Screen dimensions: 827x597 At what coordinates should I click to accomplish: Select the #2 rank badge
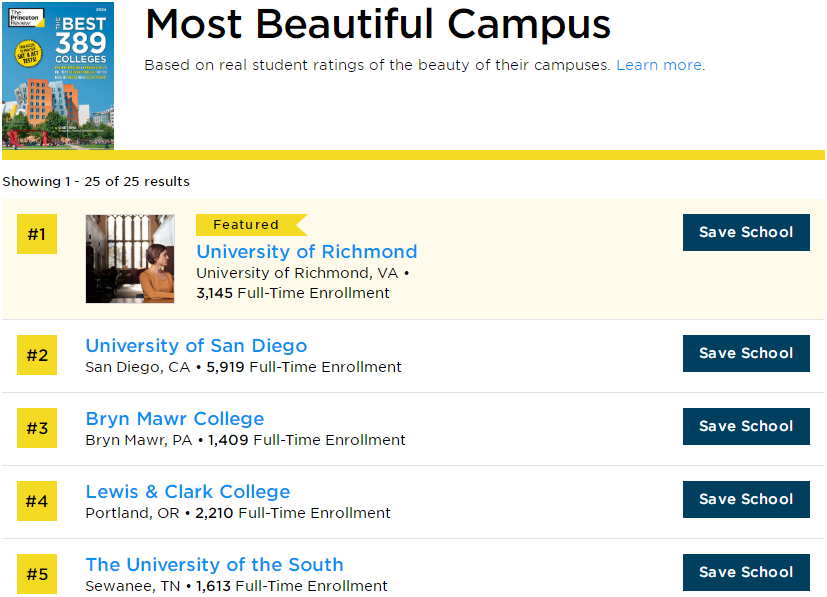37,355
